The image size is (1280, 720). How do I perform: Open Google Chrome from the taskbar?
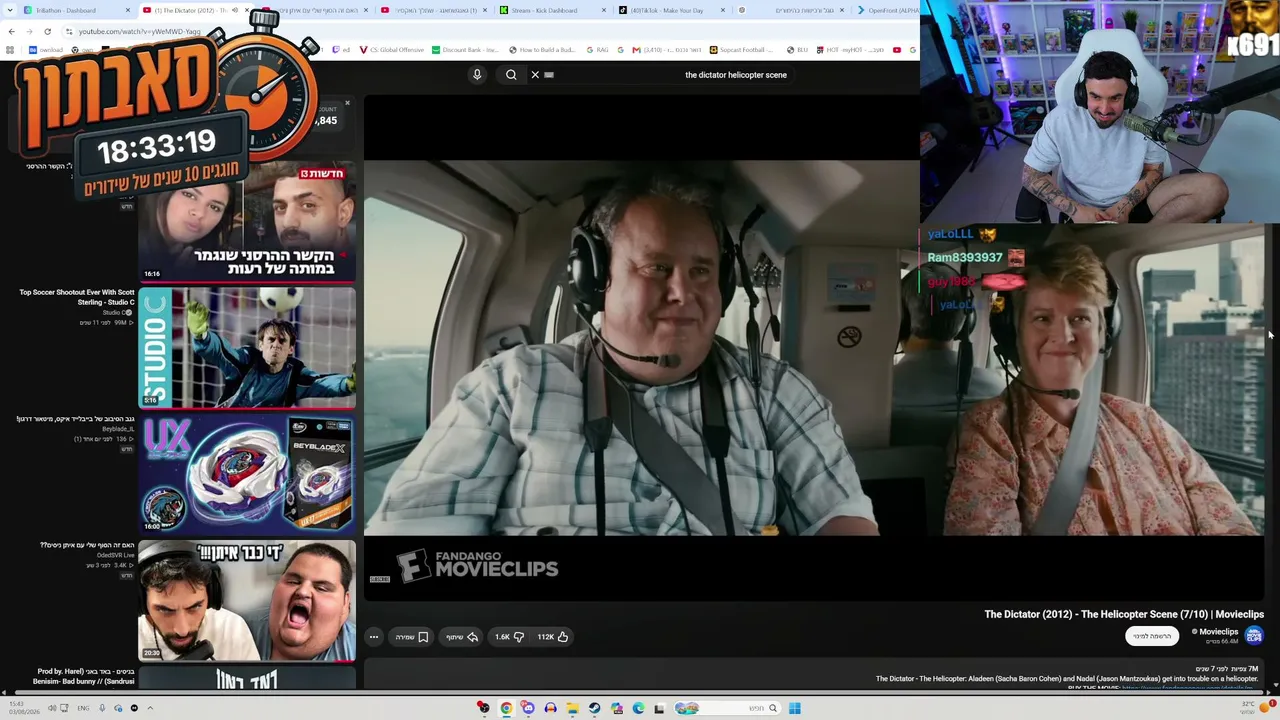coord(506,708)
